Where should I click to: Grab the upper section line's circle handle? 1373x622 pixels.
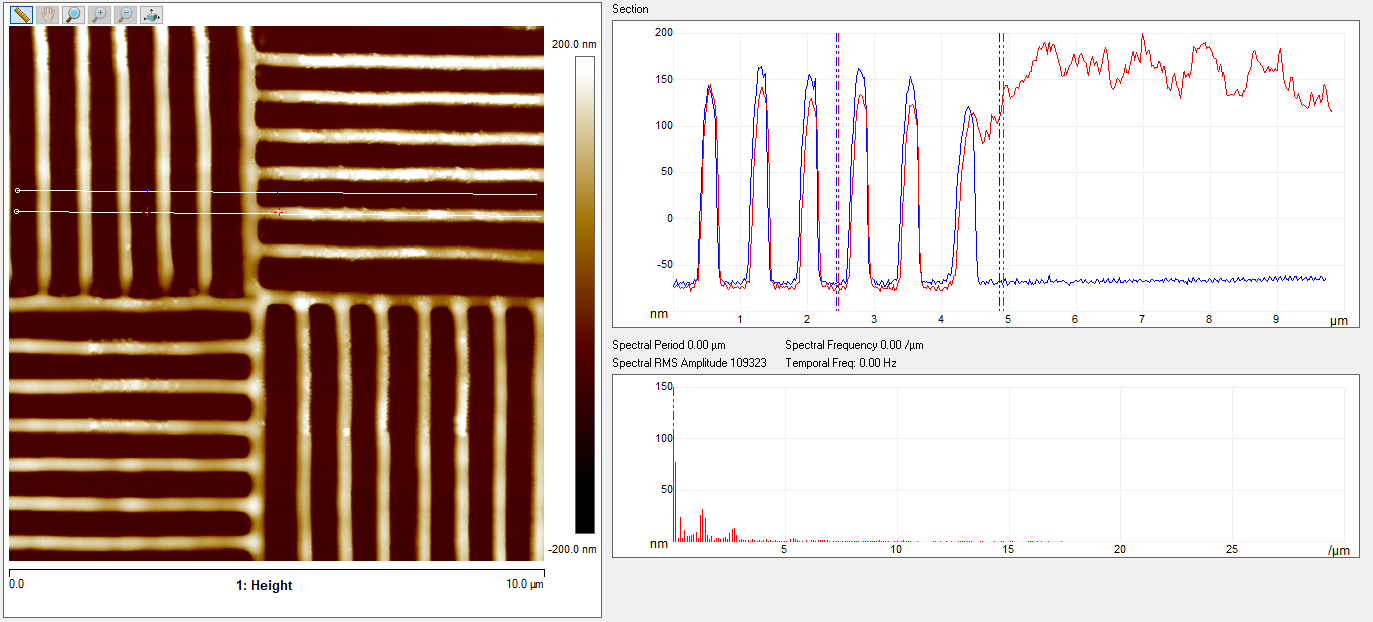point(17,190)
